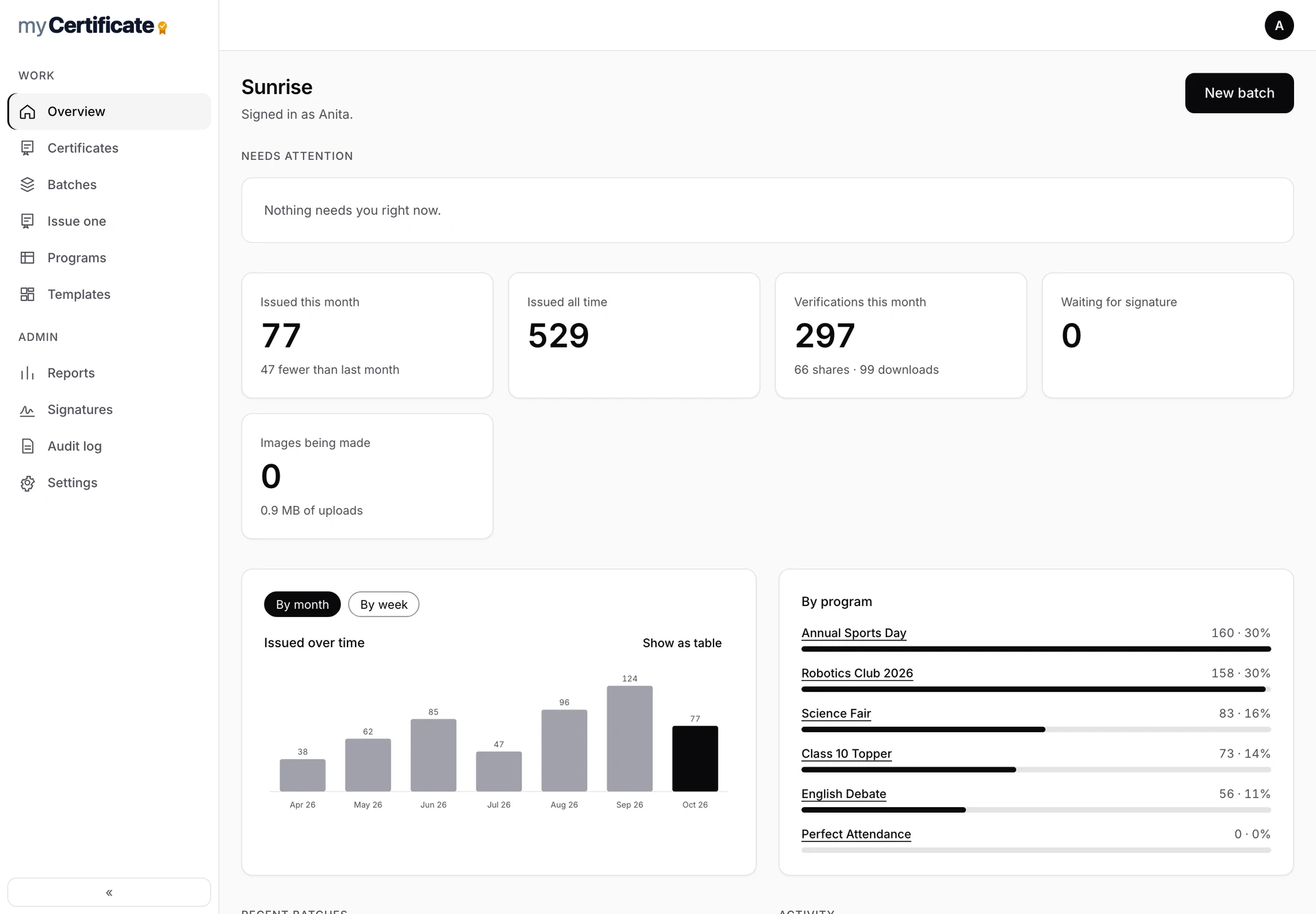The image size is (1316, 914).
Task: Click the Science Fair progress bar
Action: click(1036, 730)
